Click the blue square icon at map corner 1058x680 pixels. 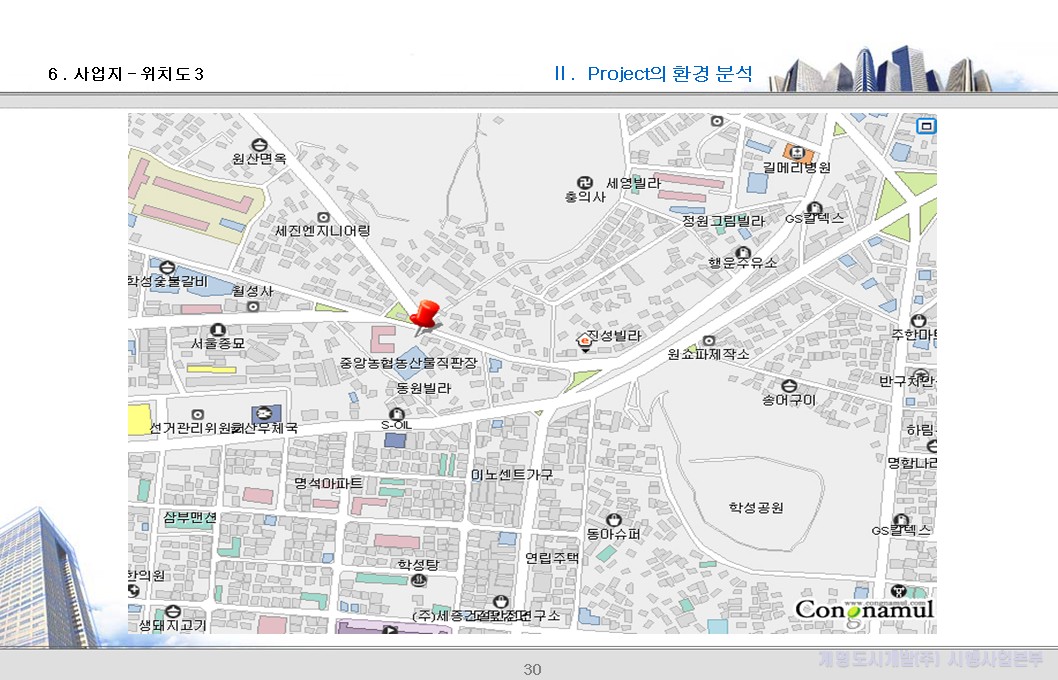tap(926, 125)
